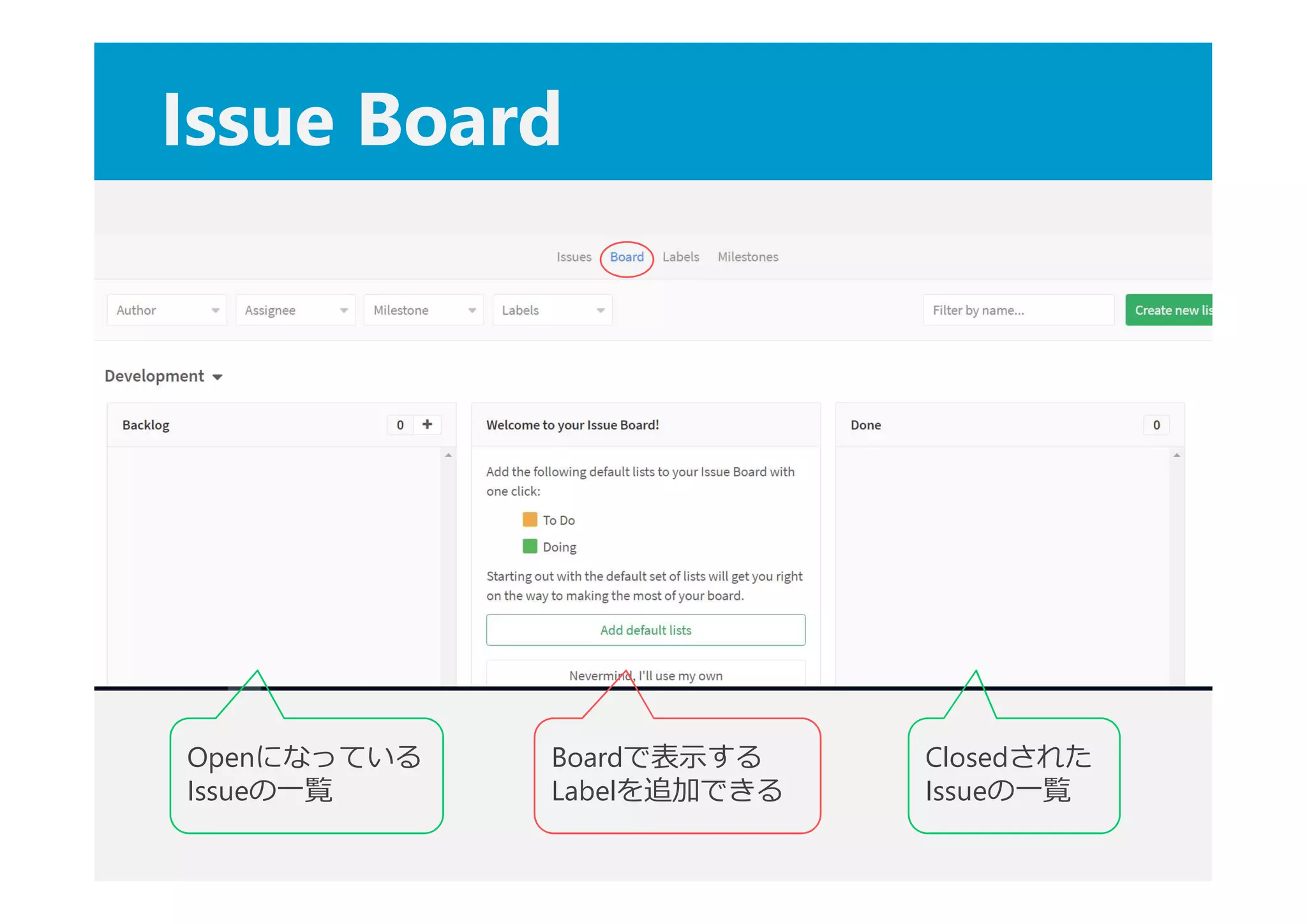Viewport: 1307px width, 924px height.
Task: Select the Done list heading
Action: pyautogui.click(x=865, y=425)
